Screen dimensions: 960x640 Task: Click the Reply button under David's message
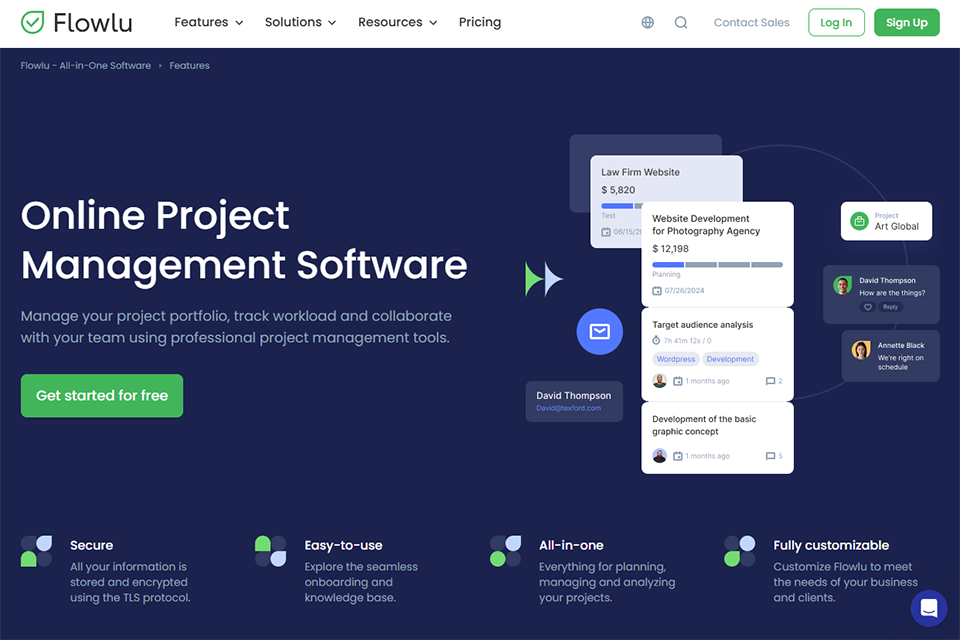pos(891,307)
